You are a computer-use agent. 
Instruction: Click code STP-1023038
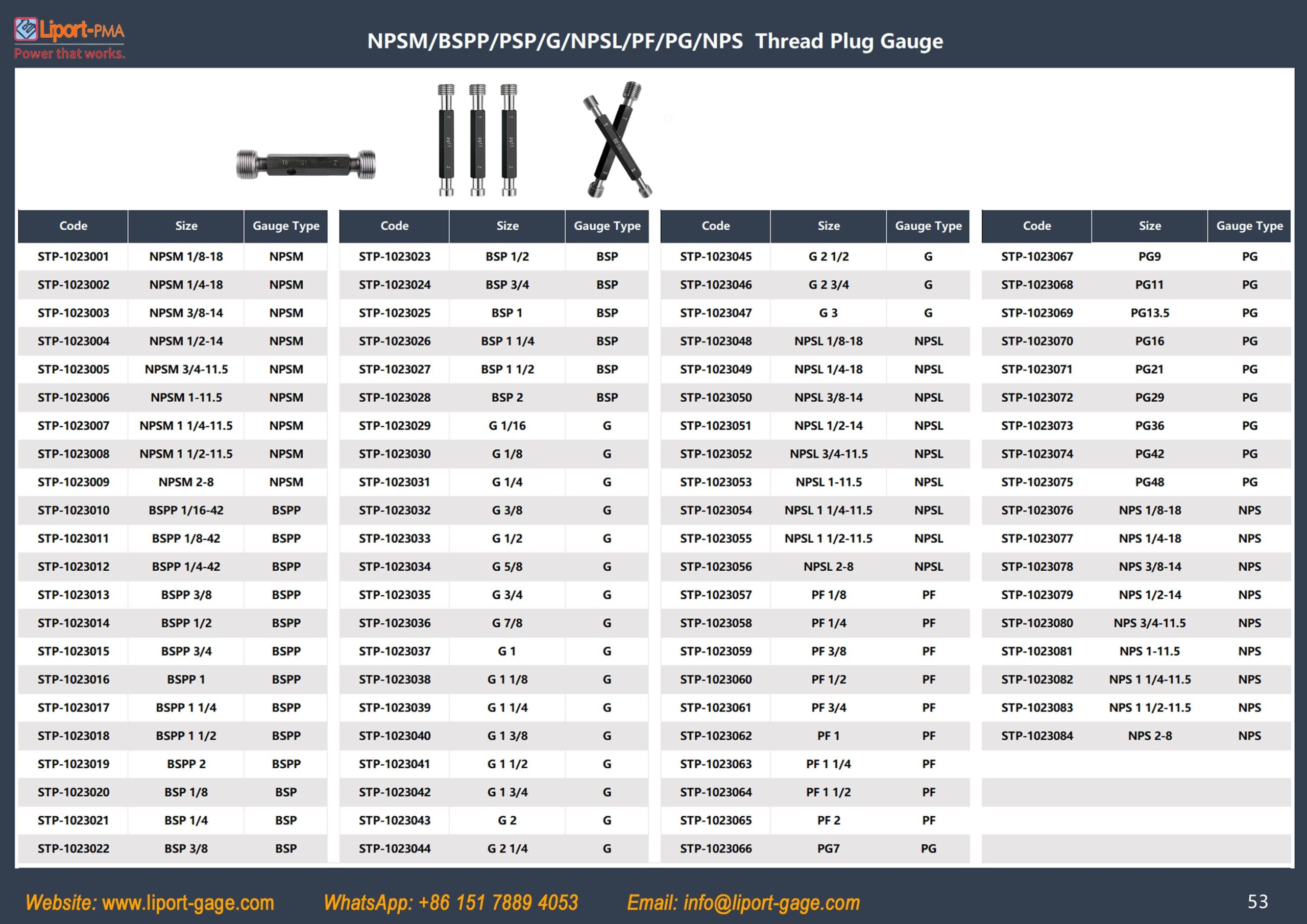pyautogui.click(x=395, y=679)
